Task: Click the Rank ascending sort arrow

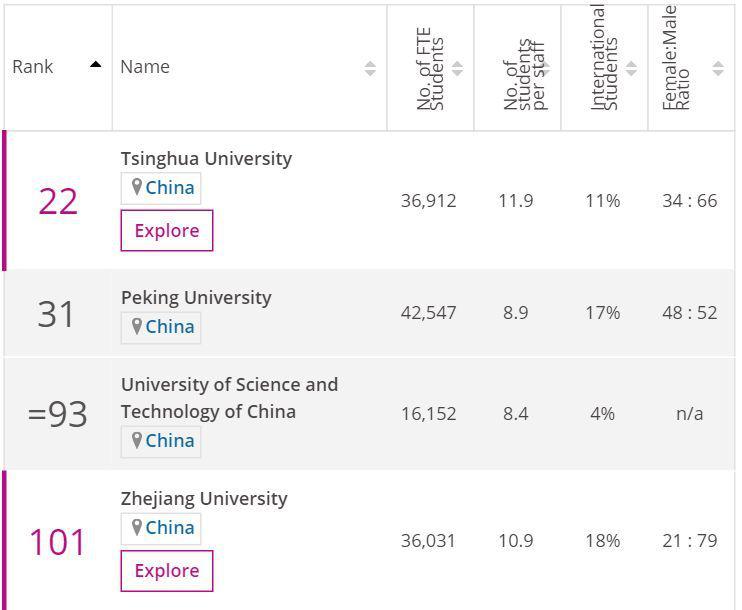Action: 95,65
